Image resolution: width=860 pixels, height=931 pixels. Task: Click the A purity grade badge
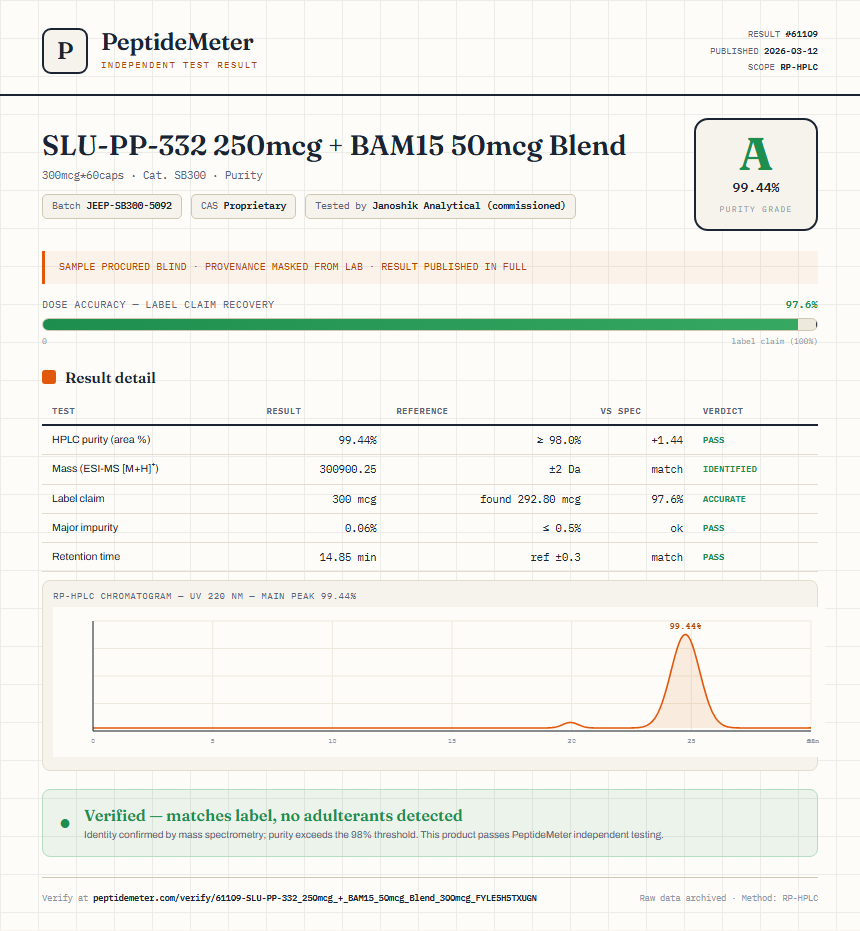755,174
